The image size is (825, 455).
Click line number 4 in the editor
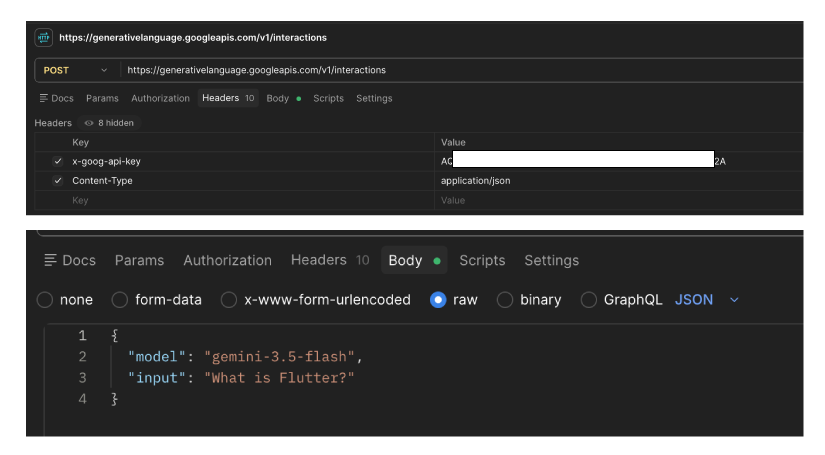[83, 399]
